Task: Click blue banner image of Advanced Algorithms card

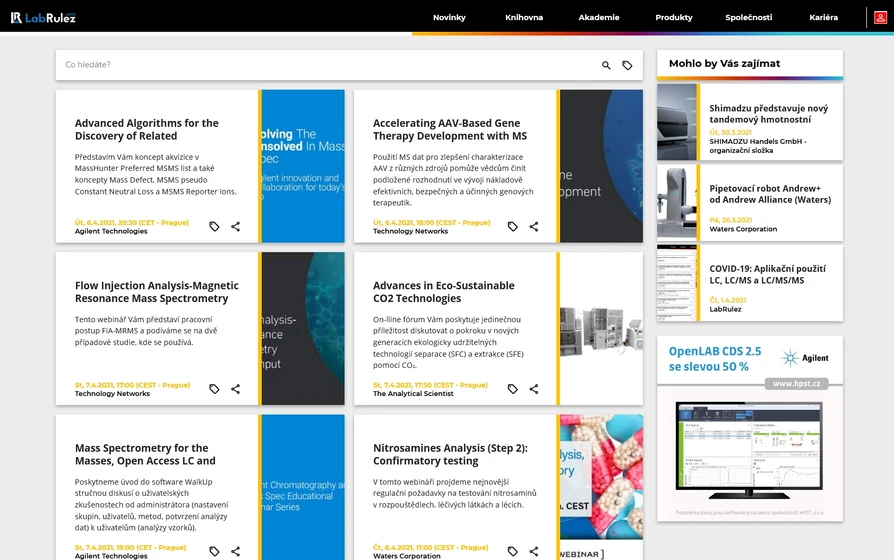Action: click(303, 166)
